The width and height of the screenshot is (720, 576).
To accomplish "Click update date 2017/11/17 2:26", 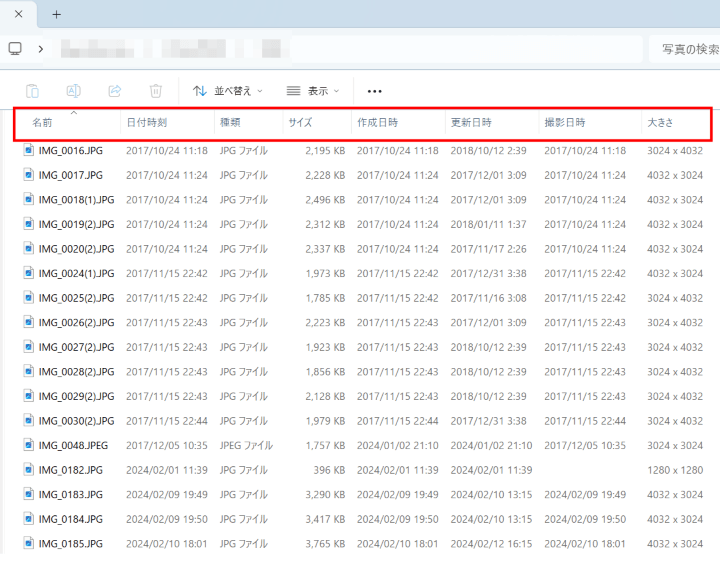I will pos(489,249).
